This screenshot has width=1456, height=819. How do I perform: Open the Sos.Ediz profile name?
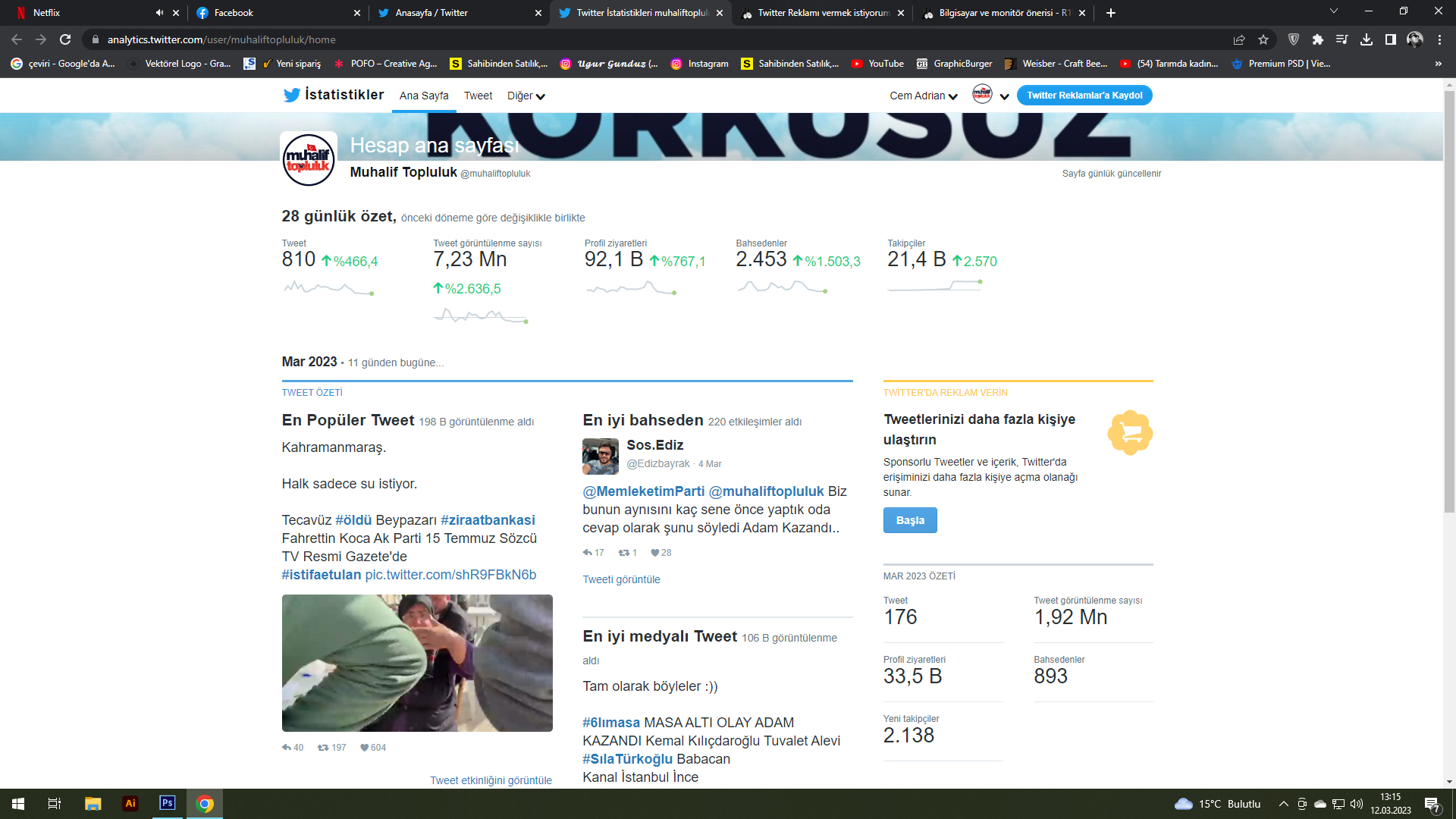(655, 445)
